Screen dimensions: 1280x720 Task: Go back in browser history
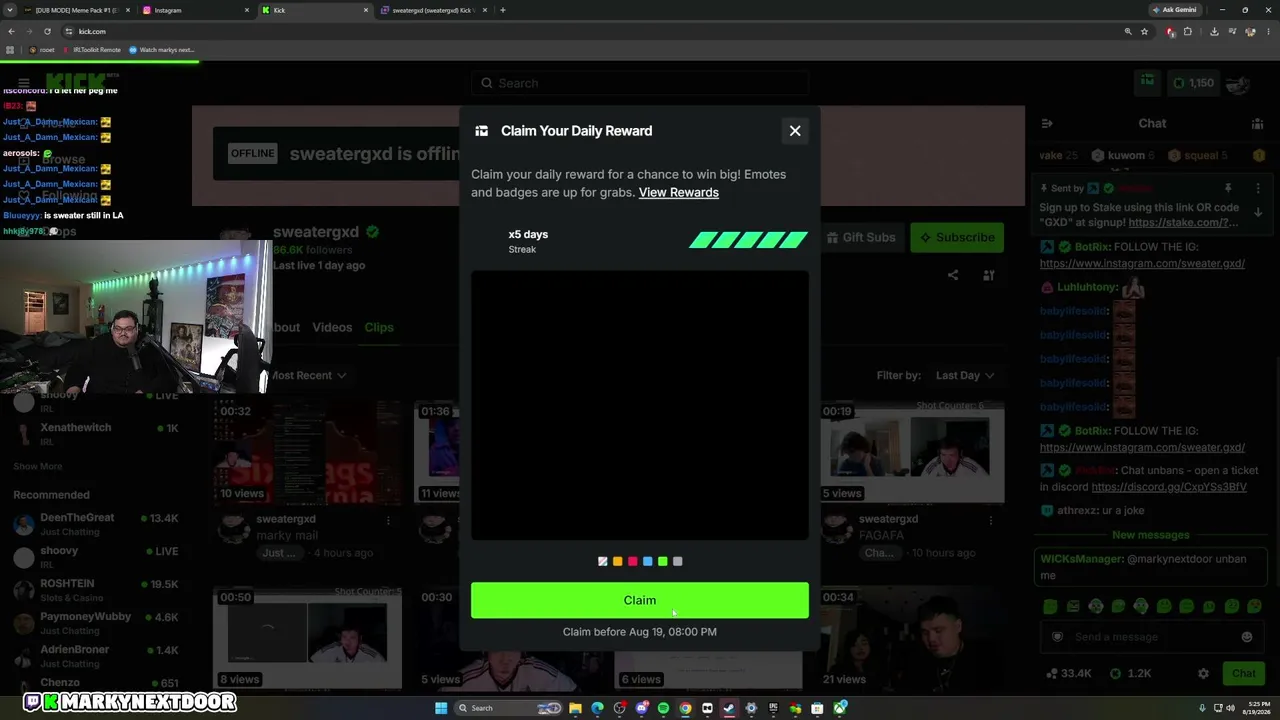coord(11,31)
